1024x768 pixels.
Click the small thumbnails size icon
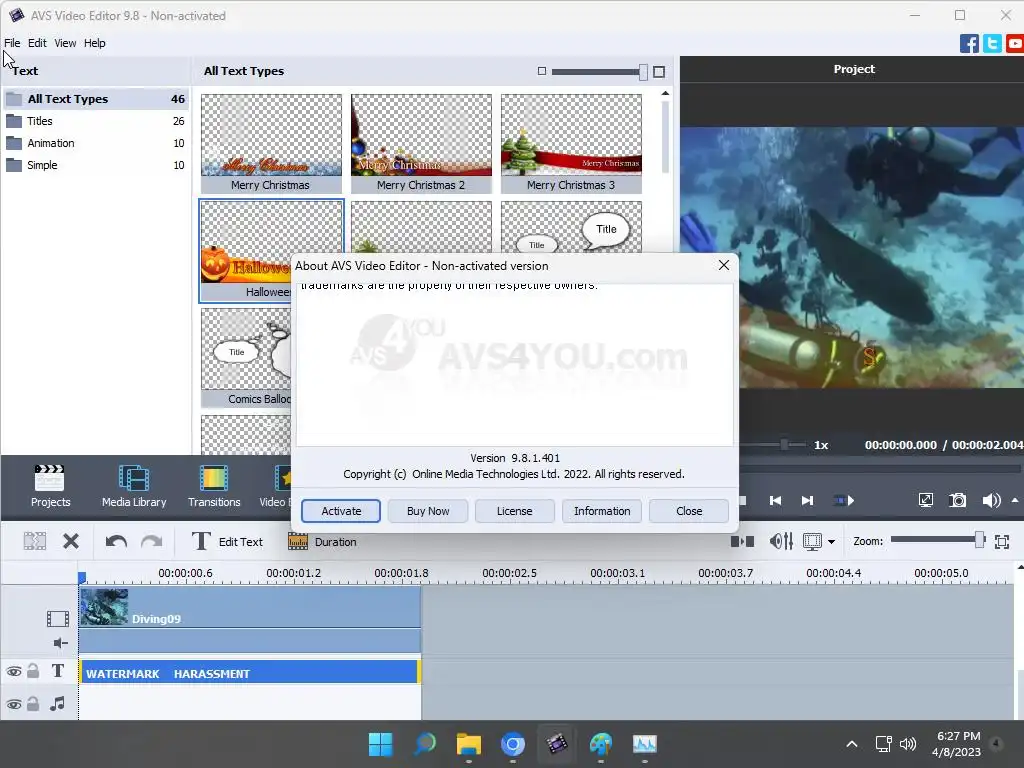pyautogui.click(x=541, y=71)
